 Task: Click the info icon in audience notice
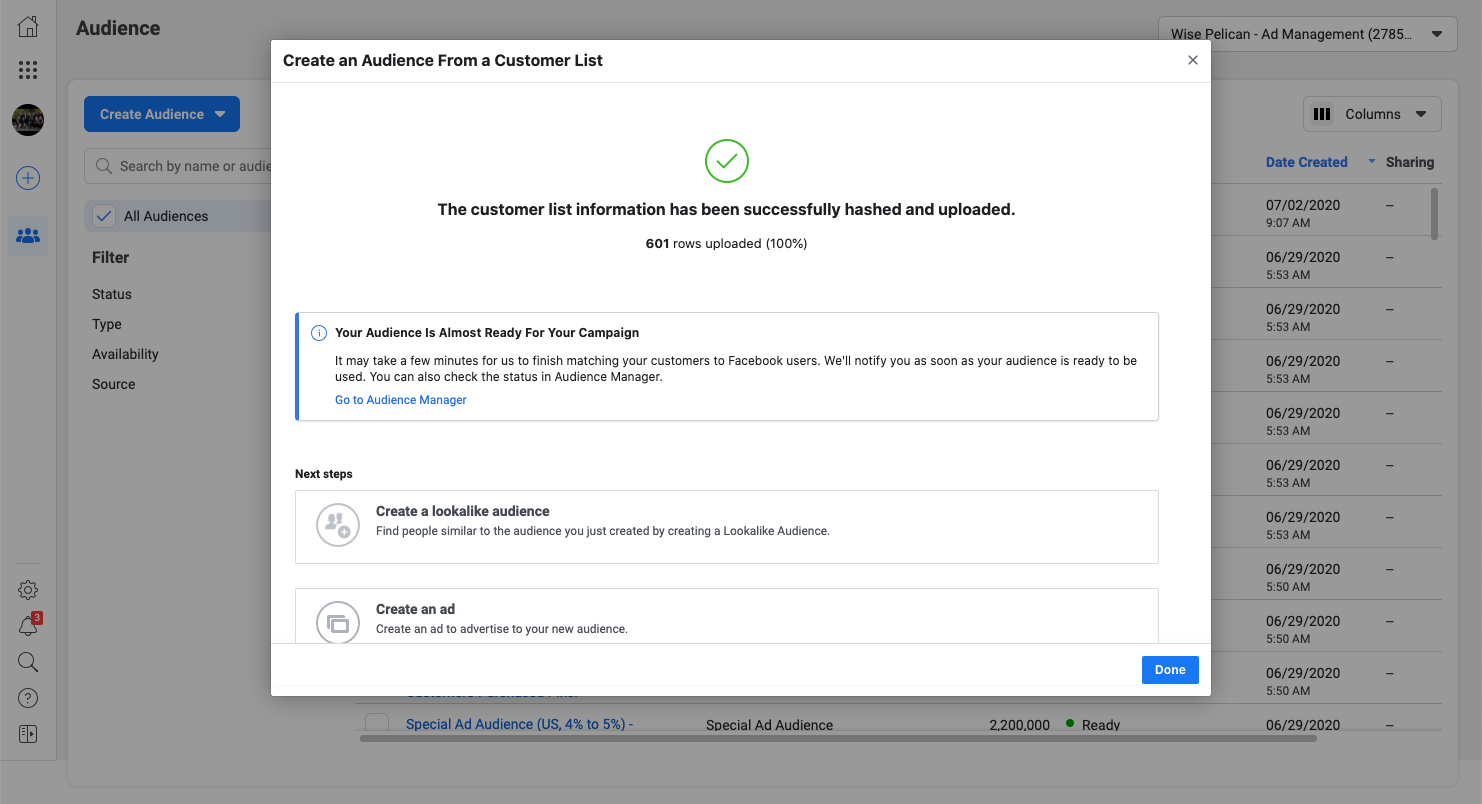319,333
